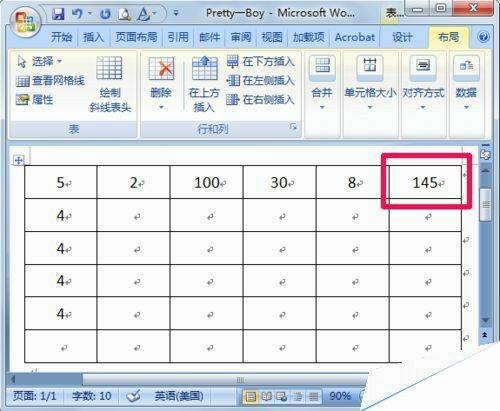Viewport: 500px width, 411px height.
Task: Click the horizontal scroll left arrow
Action: pos(14,379)
